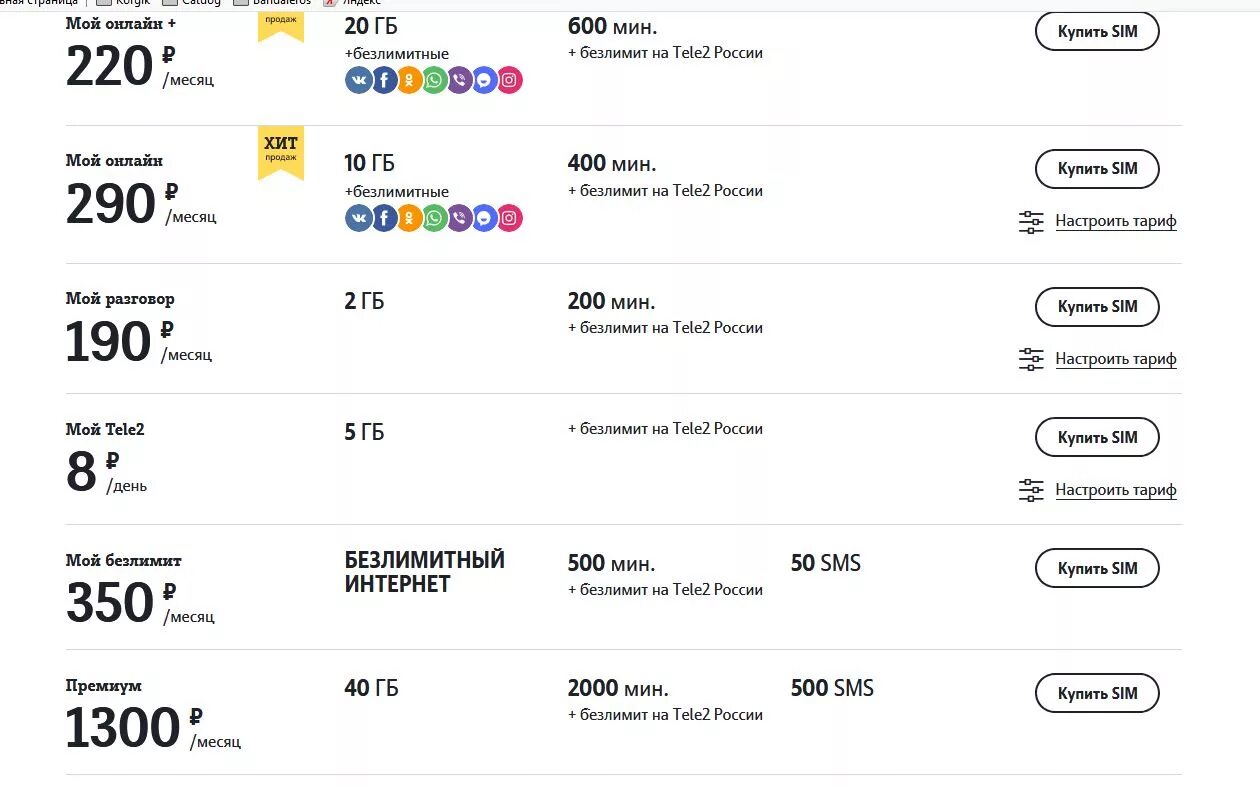
Task: Click the settings sliders icon in the Мой Tele2 row
Action: [1031, 490]
